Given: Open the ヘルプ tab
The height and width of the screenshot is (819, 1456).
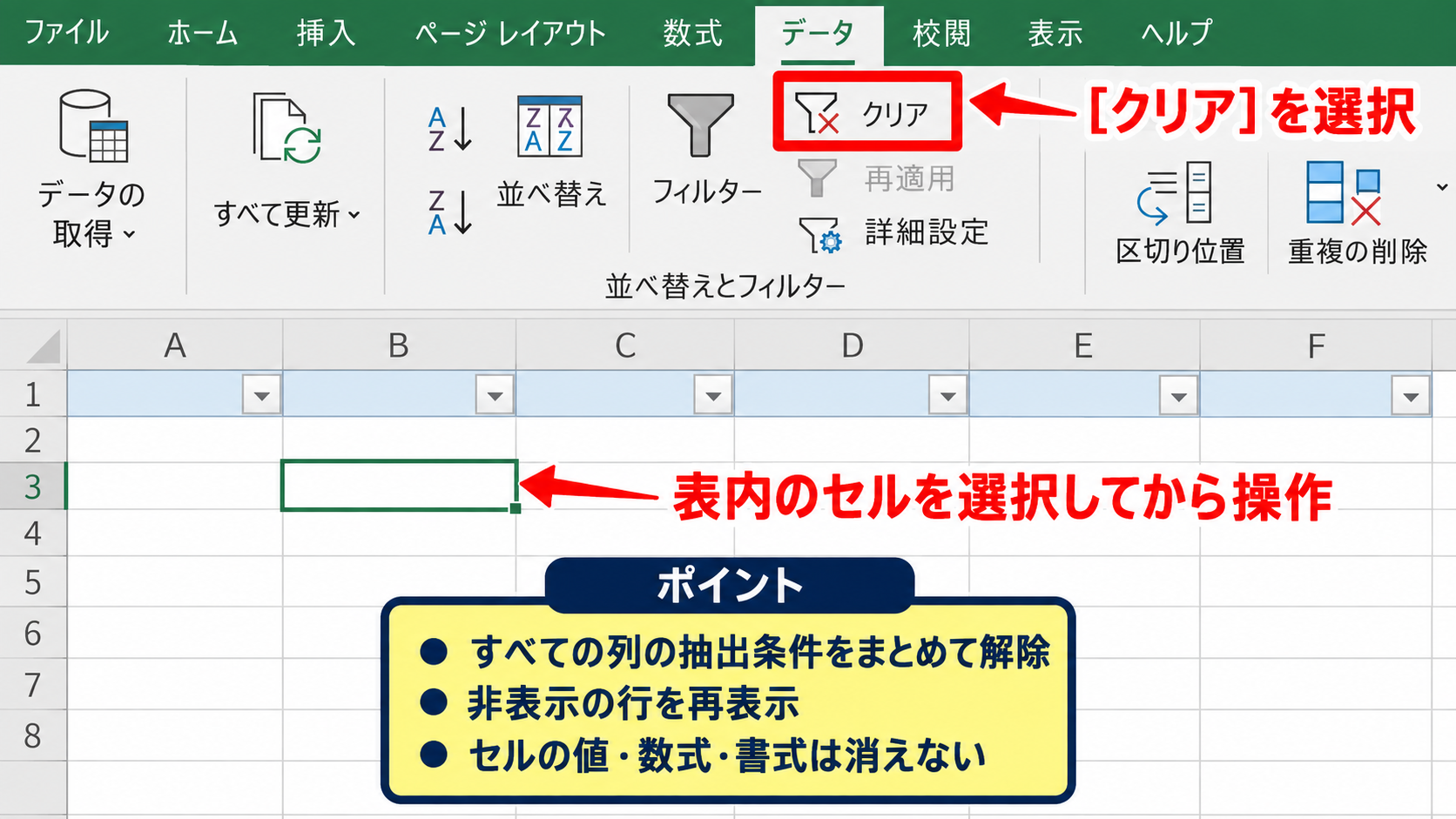Looking at the screenshot, I should coord(1176,33).
